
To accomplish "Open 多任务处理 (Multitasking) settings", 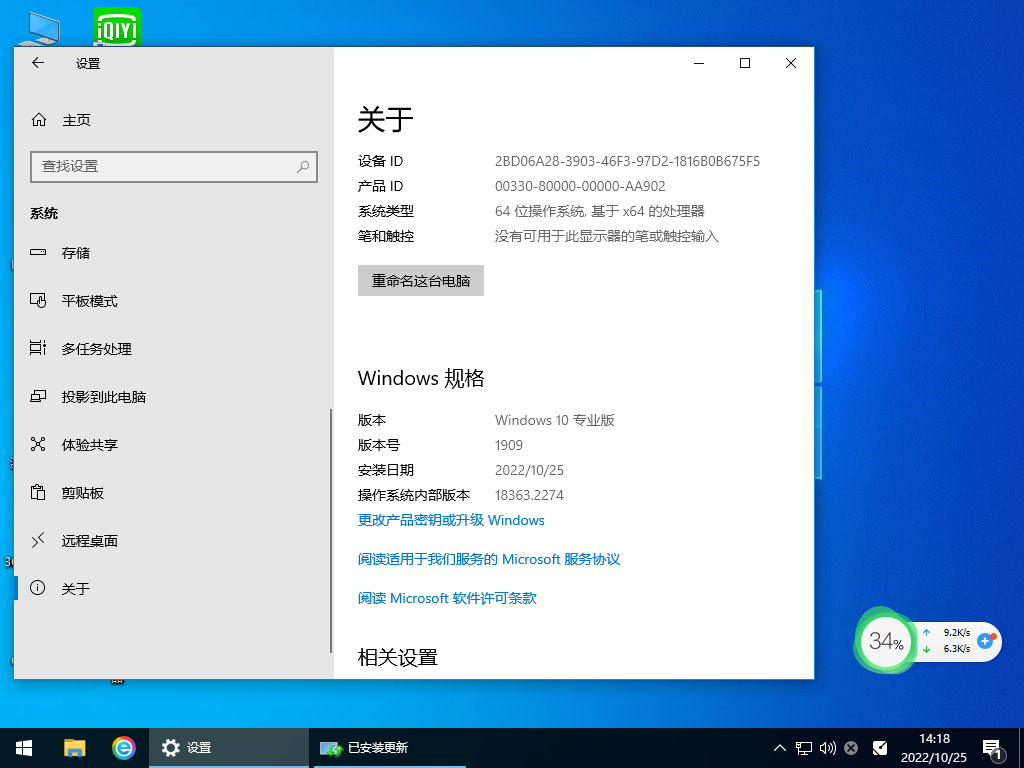I will [94, 348].
